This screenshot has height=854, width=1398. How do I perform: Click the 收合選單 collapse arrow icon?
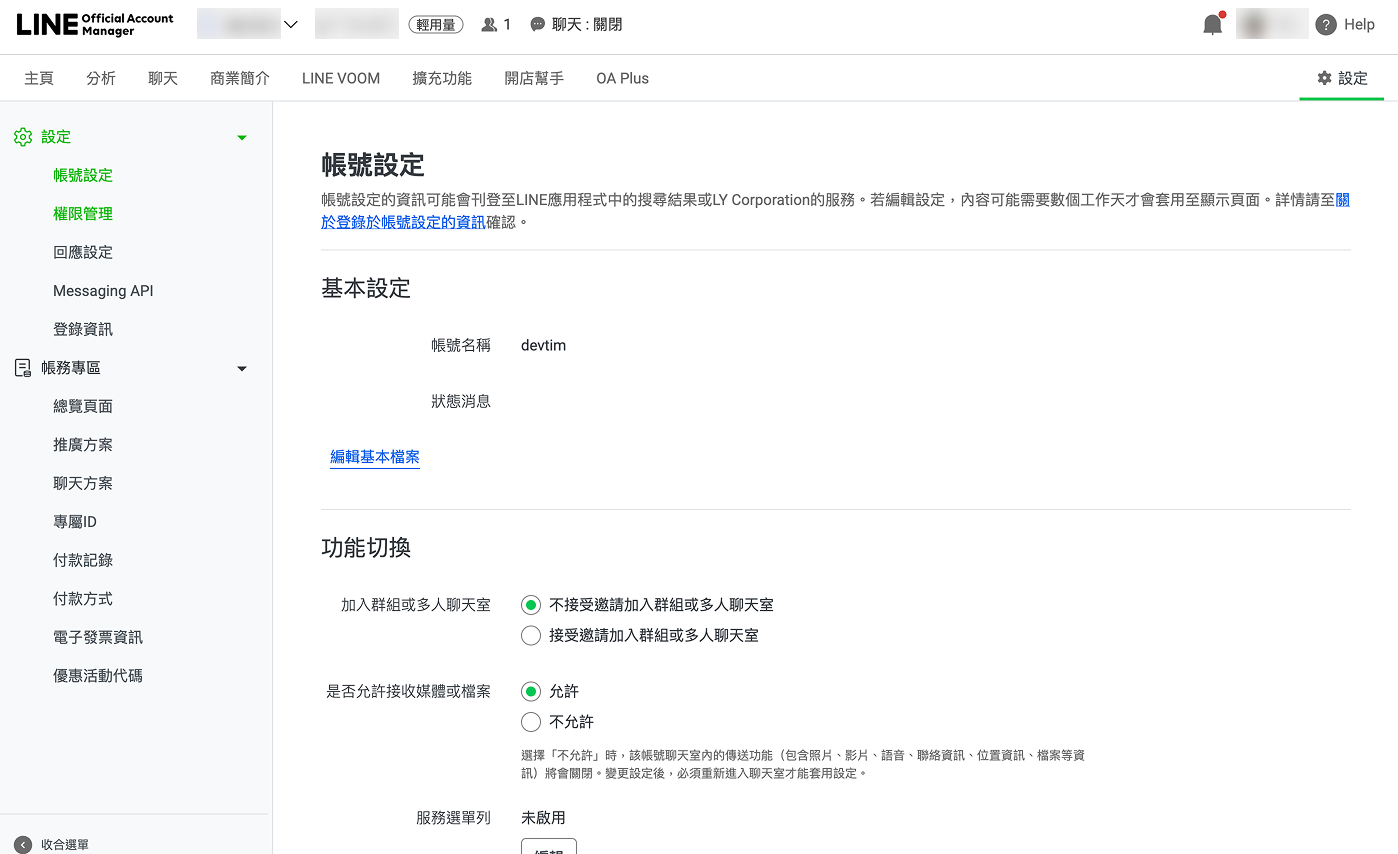pos(23,845)
